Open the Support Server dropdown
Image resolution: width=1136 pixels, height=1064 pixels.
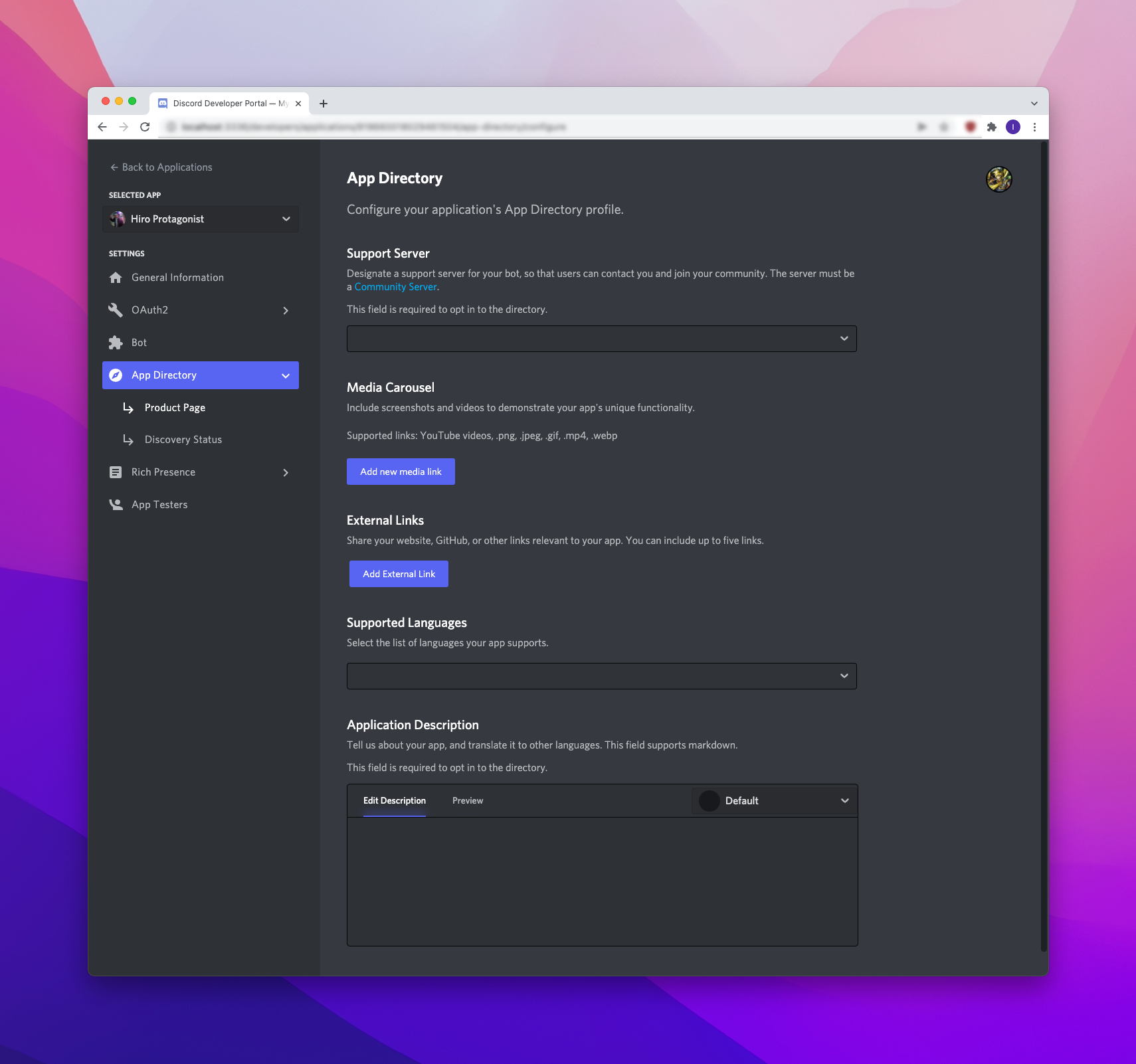click(x=602, y=339)
